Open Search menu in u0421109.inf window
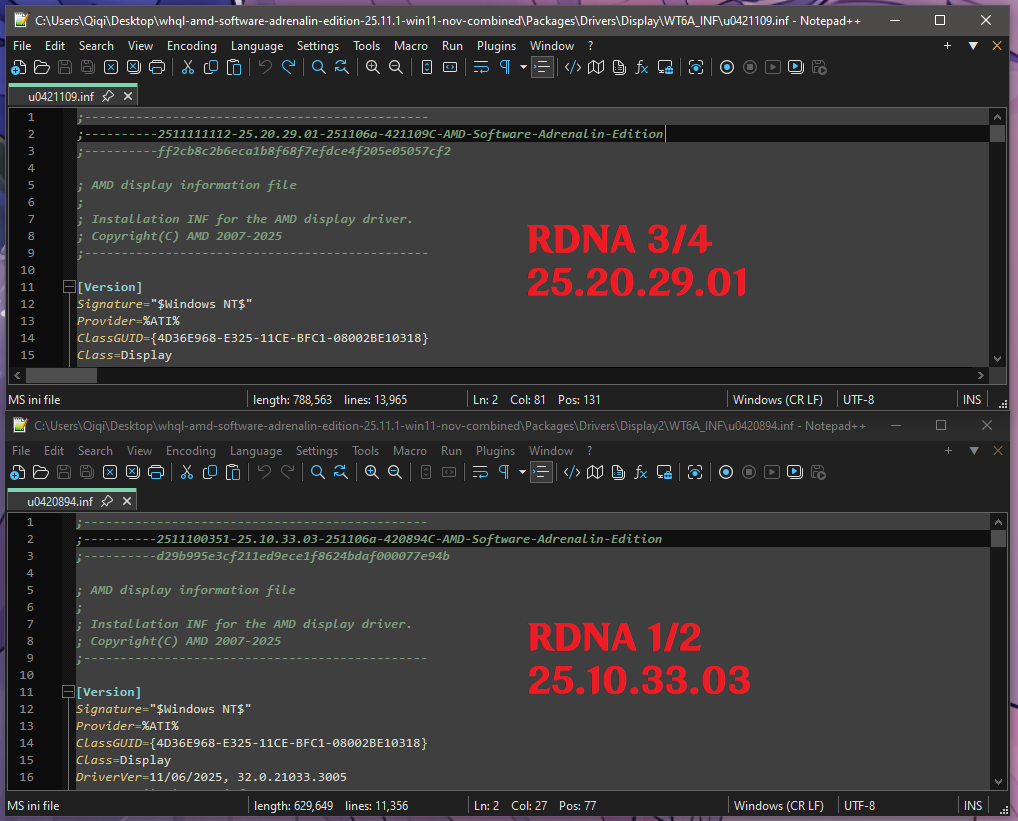Image resolution: width=1018 pixels, height=821 pixels. pos(96,45)
